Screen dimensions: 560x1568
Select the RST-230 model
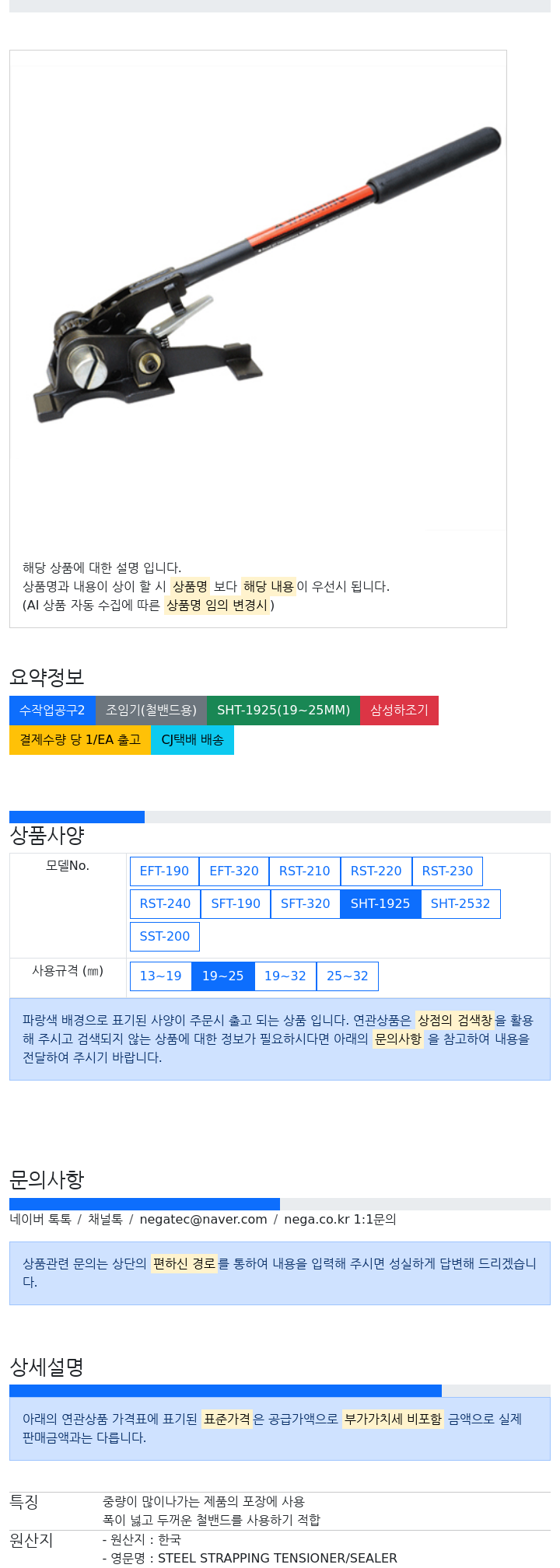click(x=447, y=871)
